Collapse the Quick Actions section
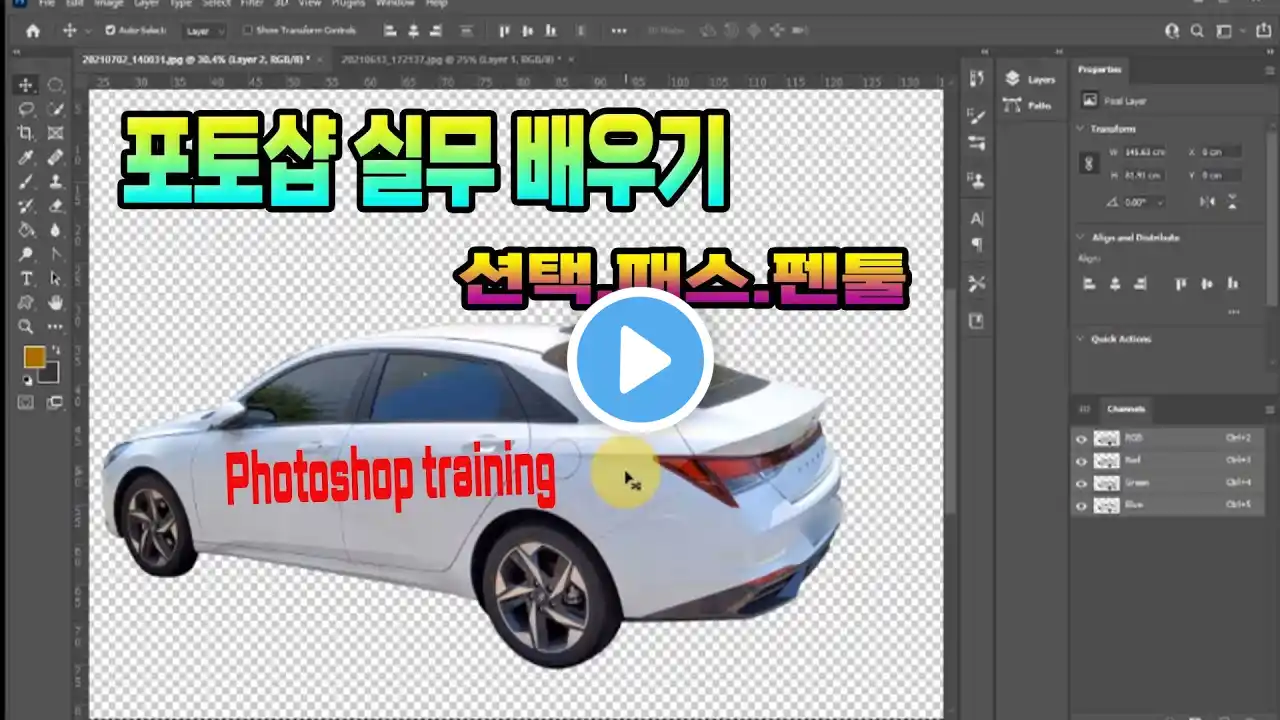Image resolution: width=1280 pixels, height=720 pixels. coord(1081,339)
